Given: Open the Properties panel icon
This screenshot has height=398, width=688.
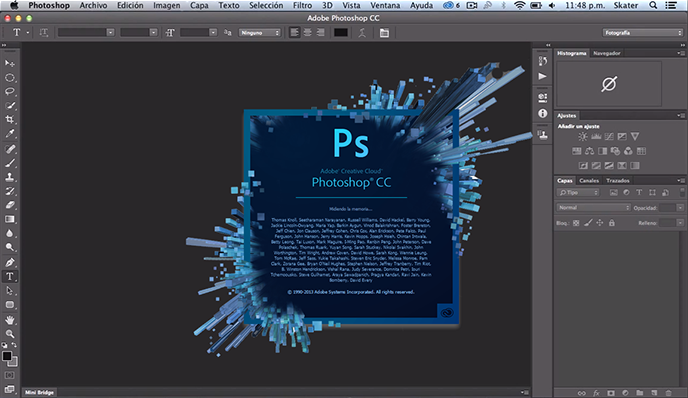Looking at the screenshot, I should (543, 97).
